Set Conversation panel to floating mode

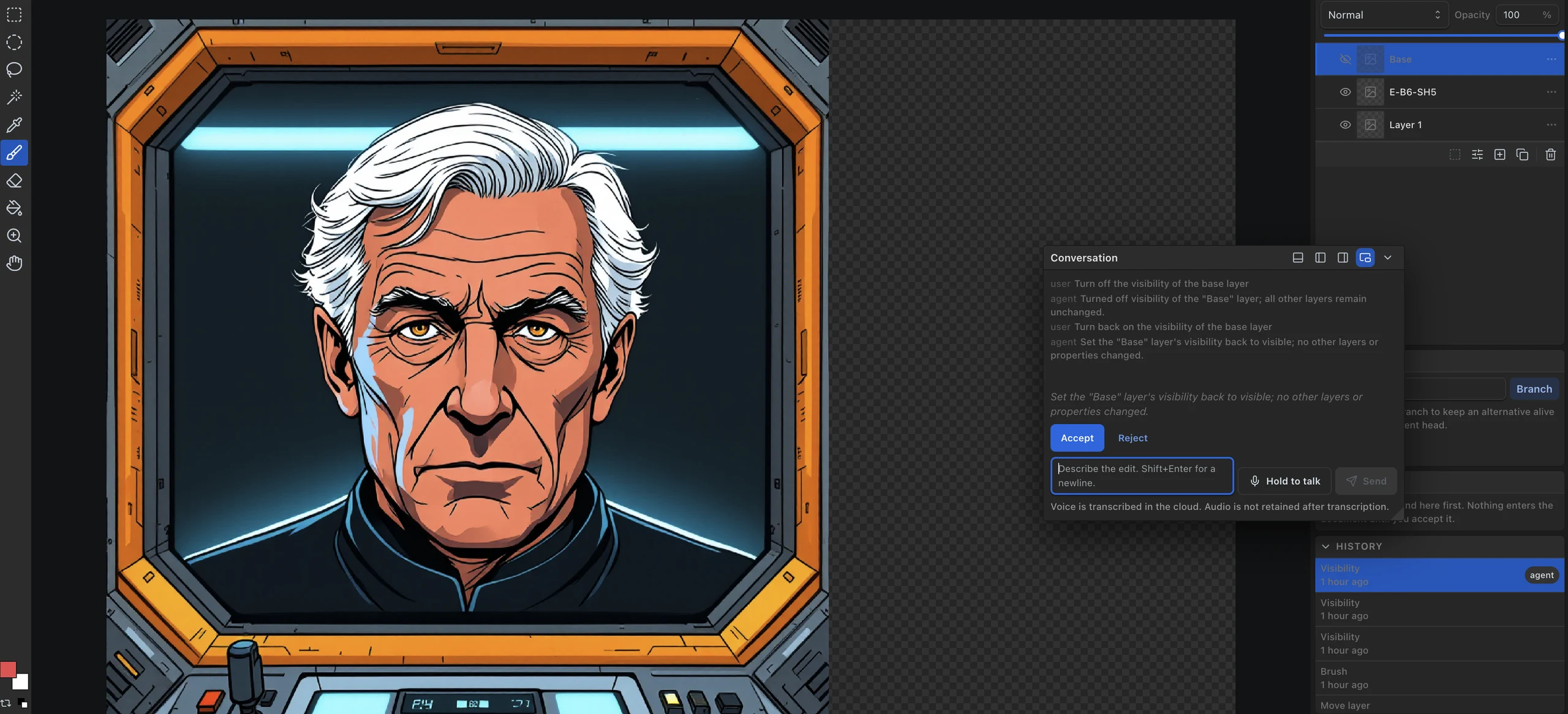click(x=1365, y=258)
